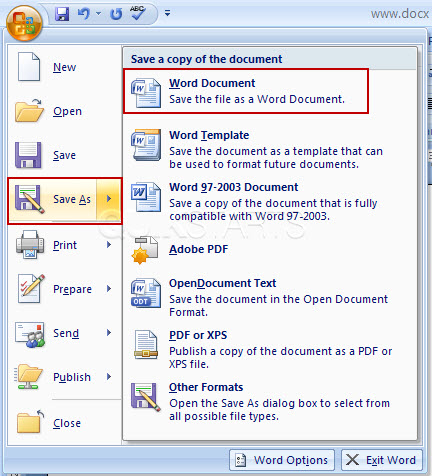Open the Undo history dropdown arrow
The image size is (432, 476).
pos(98,14)
